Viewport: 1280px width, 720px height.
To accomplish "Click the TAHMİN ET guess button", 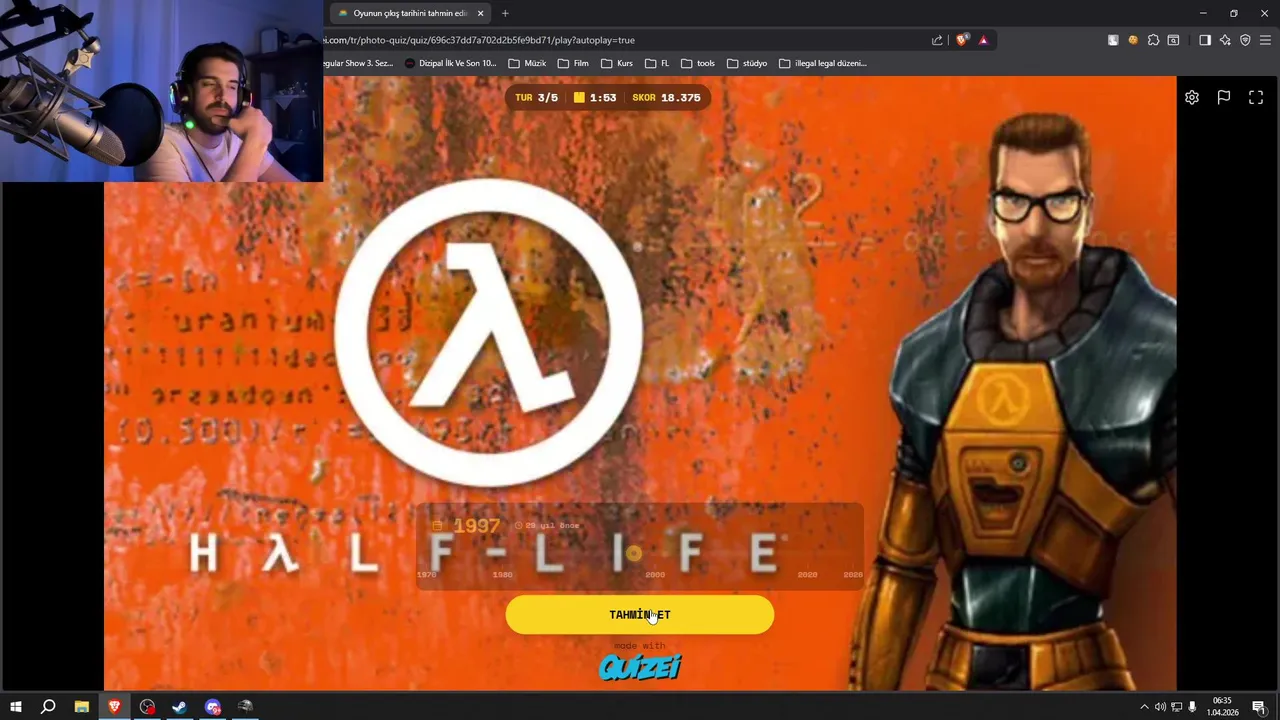I will (x=640, y=615).
